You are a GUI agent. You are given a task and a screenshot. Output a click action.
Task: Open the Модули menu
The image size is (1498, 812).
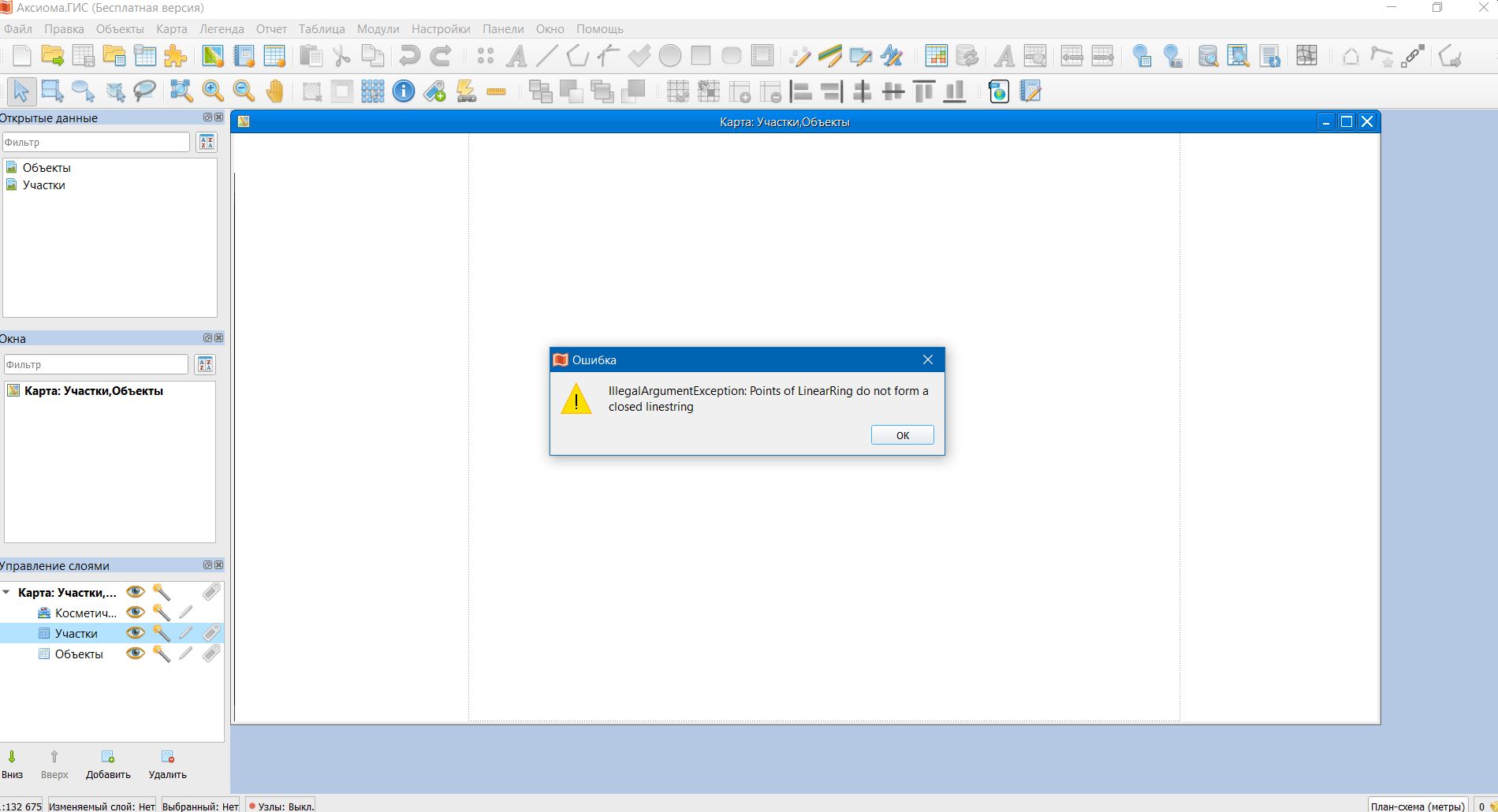[378, 29]
